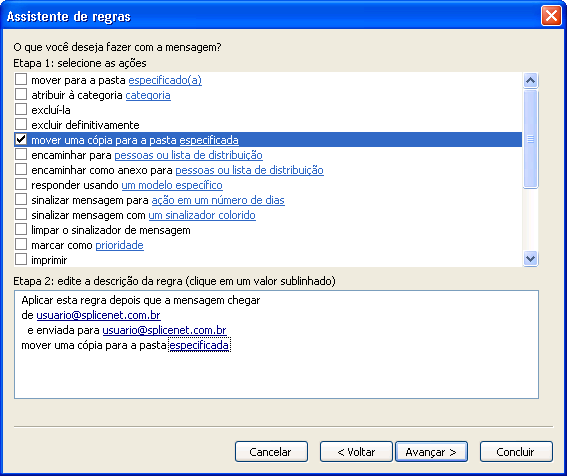Go back with '< Voltar' button
567x476 pixels.
click(x=356, y=451)
